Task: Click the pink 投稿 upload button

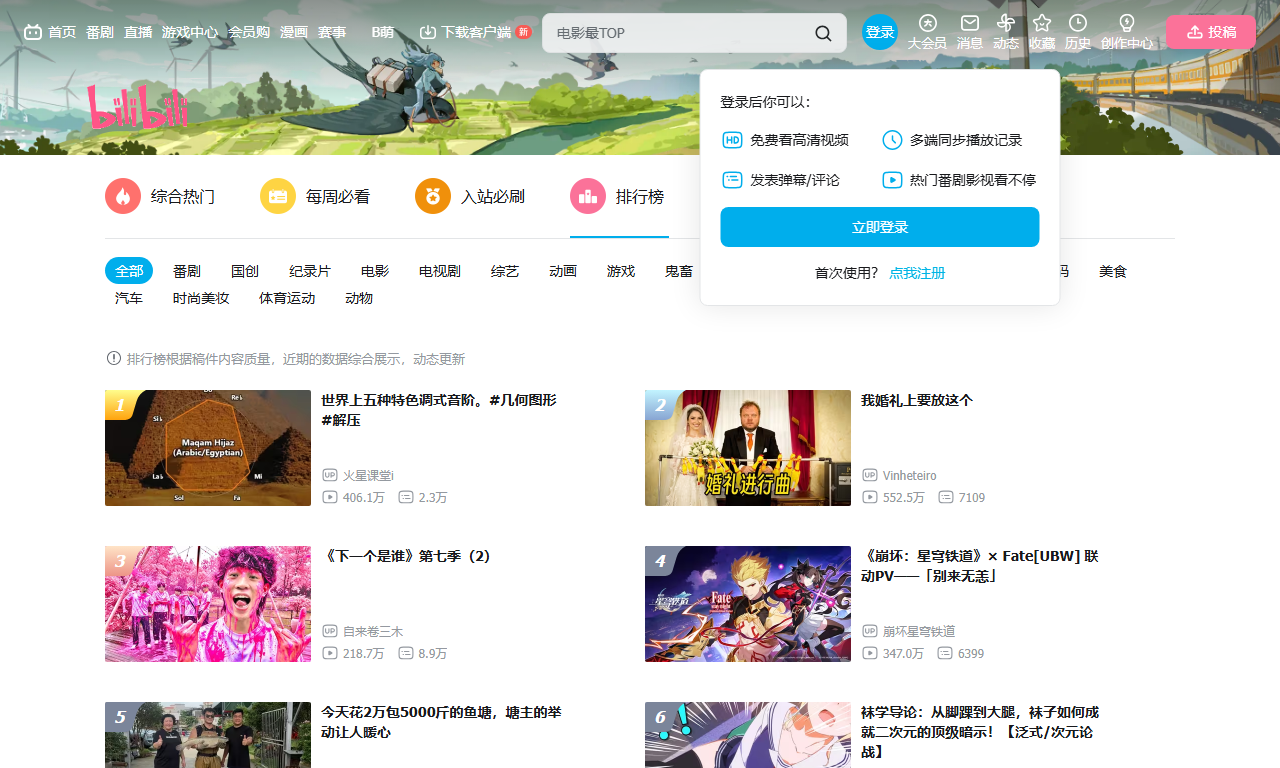Action: (1210, 32)
